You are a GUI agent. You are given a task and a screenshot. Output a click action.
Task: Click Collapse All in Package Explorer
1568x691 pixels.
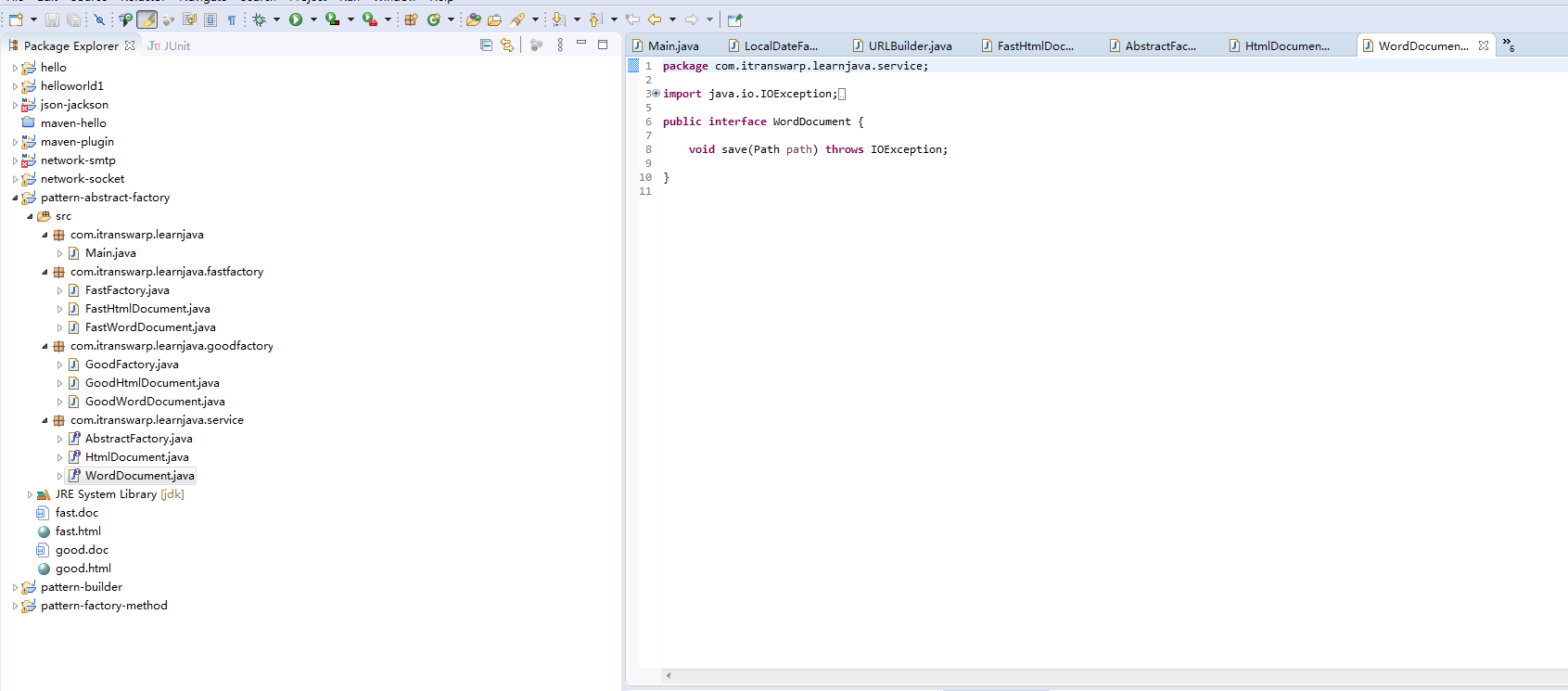pyautogui.click(x=486, y=45)
